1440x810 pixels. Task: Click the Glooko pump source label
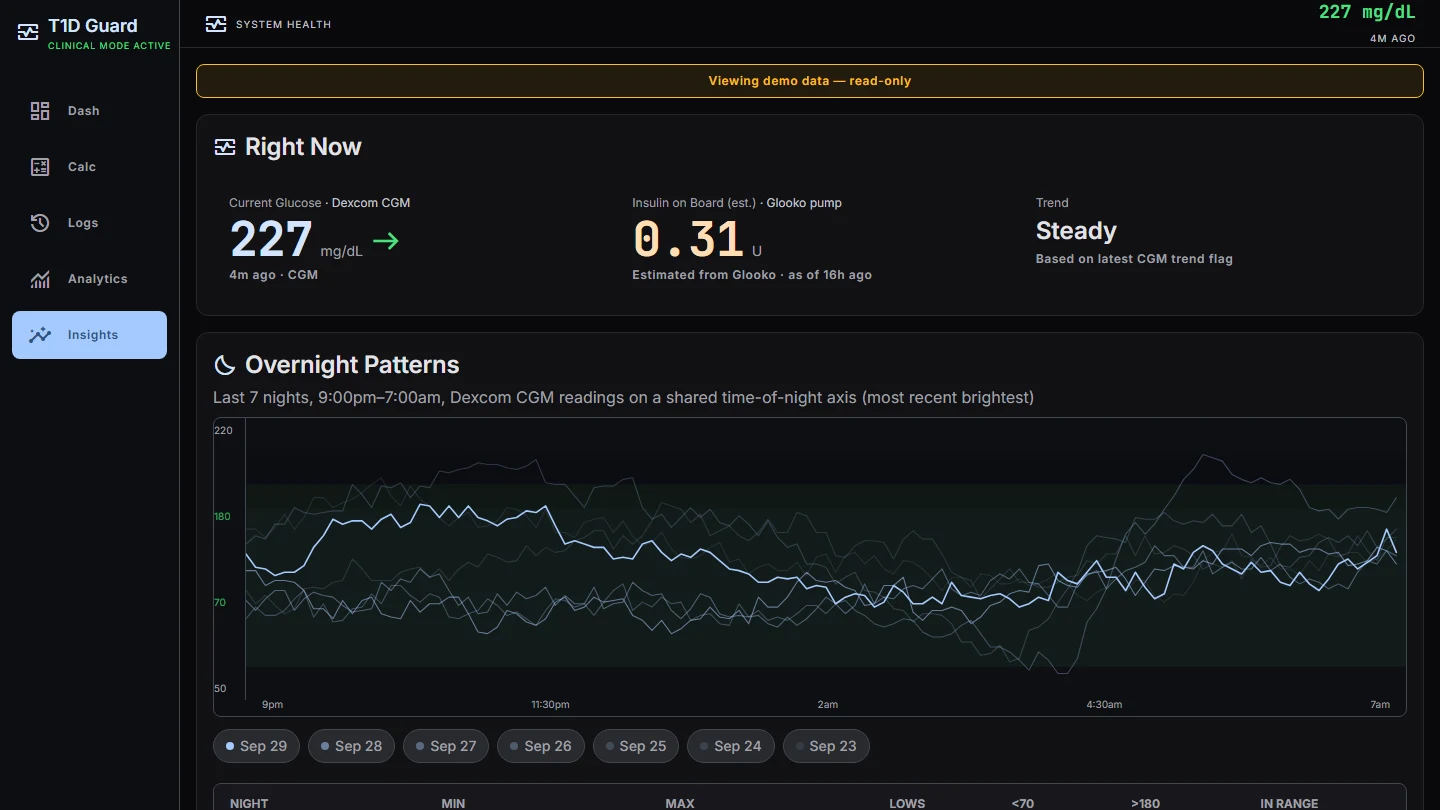click(804, 203)
